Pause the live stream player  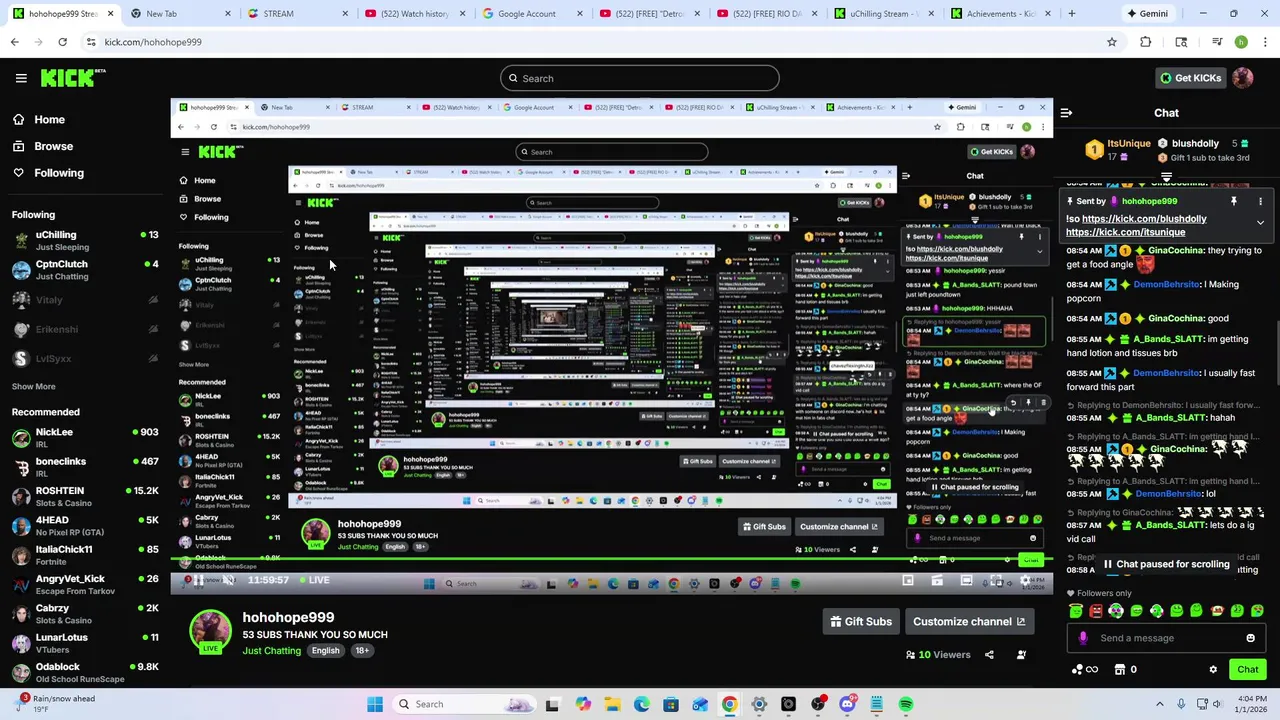click(198, 580)
